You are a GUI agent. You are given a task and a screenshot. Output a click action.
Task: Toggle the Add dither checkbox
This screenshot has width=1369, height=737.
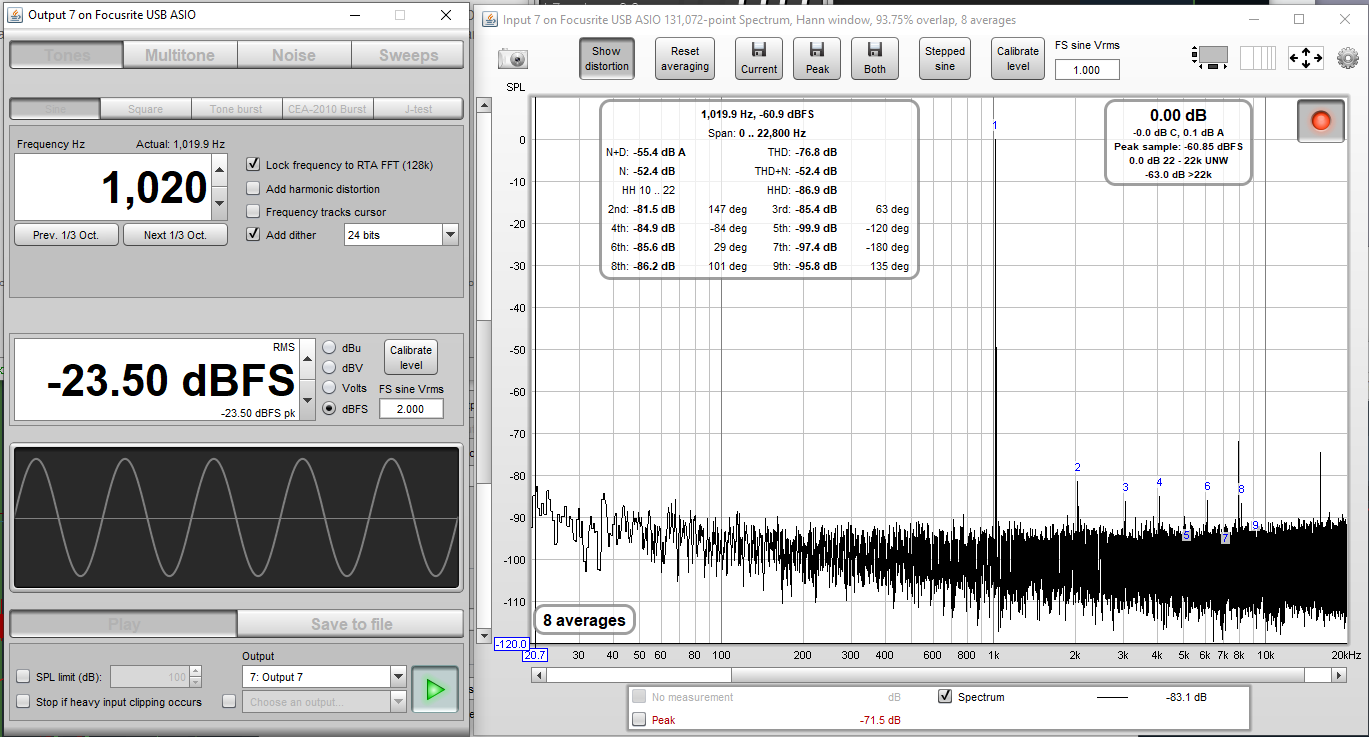click(x=253, y=235)
